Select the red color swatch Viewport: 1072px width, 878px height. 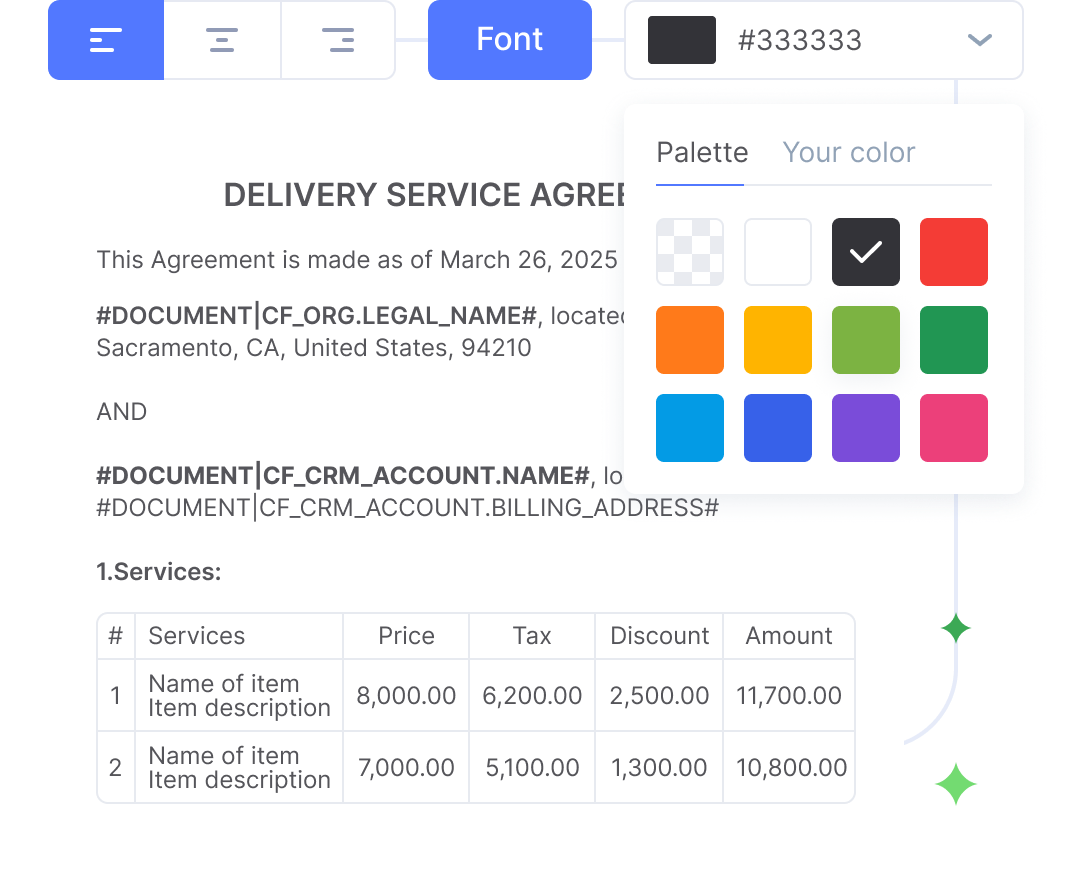pos(954,252)
